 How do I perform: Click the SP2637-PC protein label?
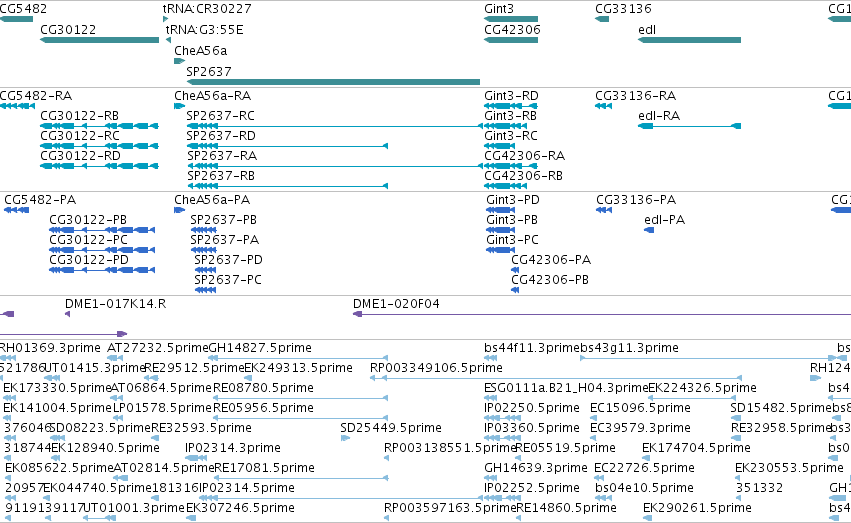[x=228, y=280]
